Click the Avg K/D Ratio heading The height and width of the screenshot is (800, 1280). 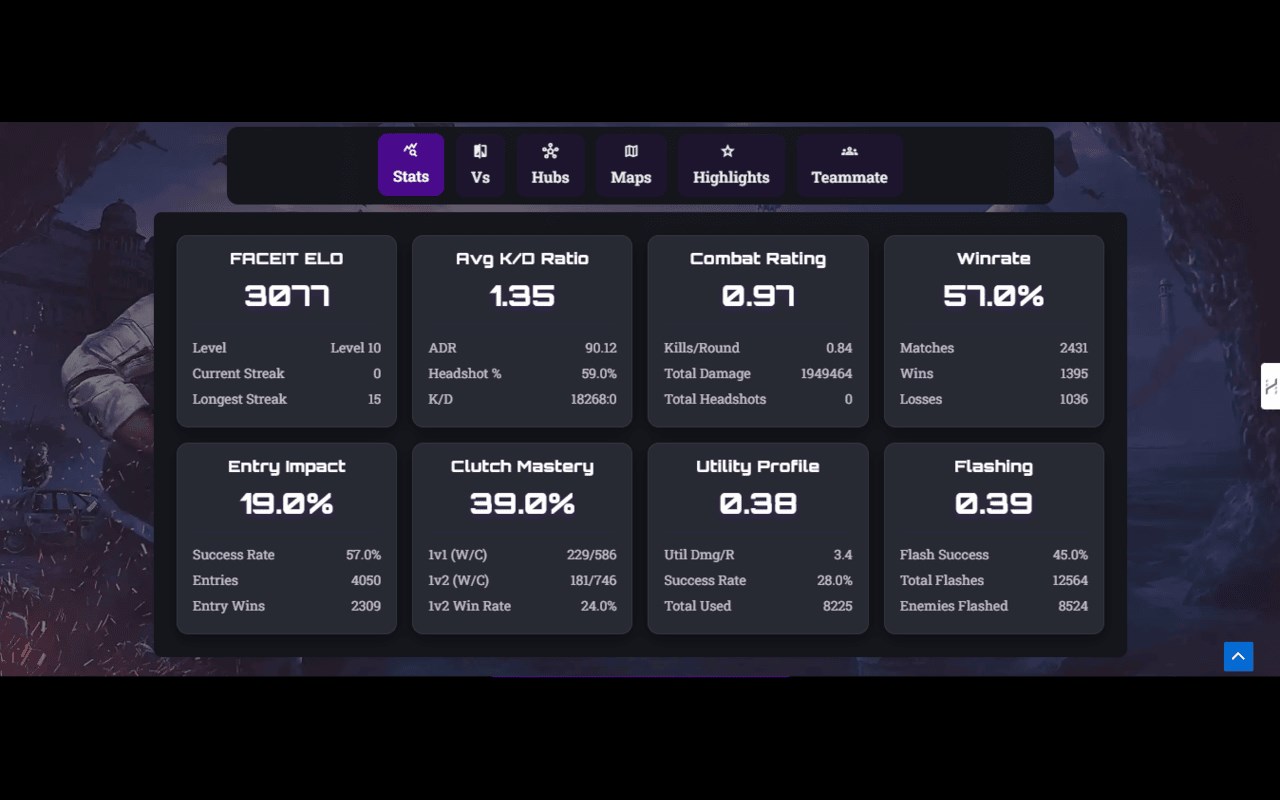[x=522, y=258]
